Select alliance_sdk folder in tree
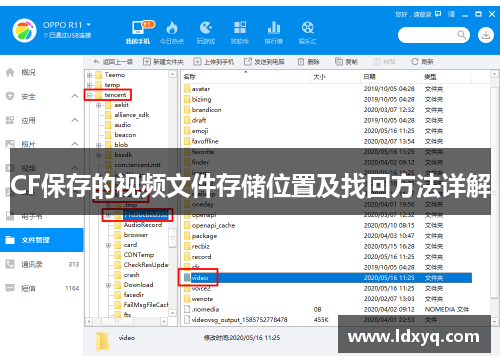The width and height of the screenshot is (500, 362). [x=132, y=115]
